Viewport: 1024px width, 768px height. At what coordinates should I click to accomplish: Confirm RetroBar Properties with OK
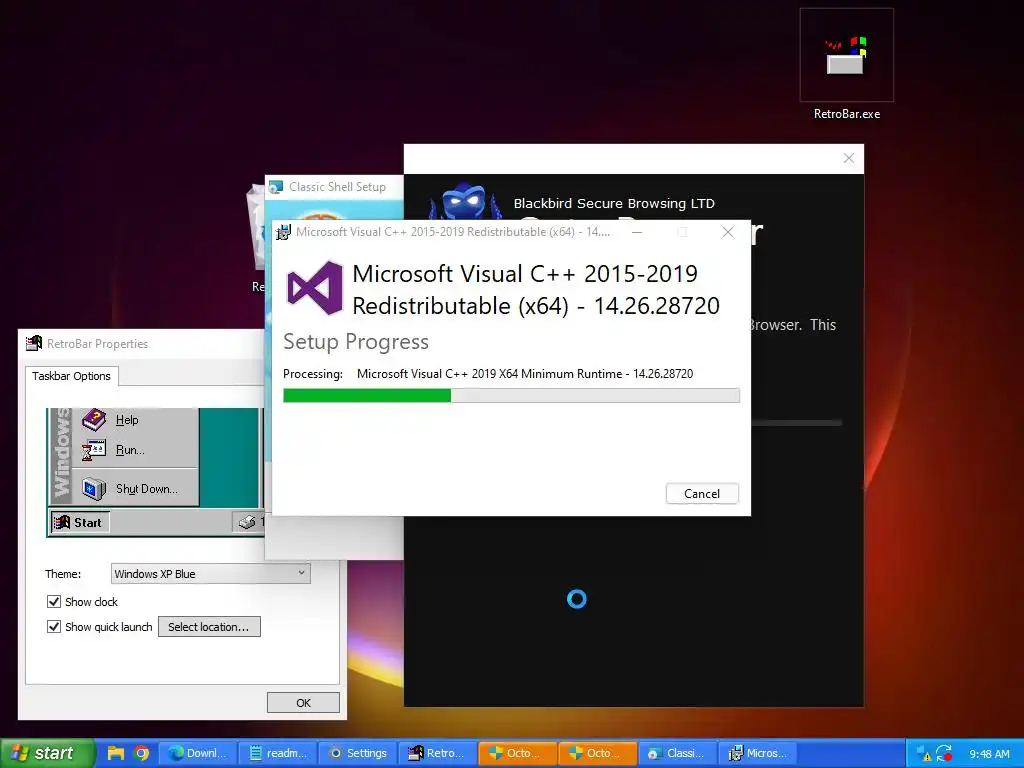pos(303,703)
